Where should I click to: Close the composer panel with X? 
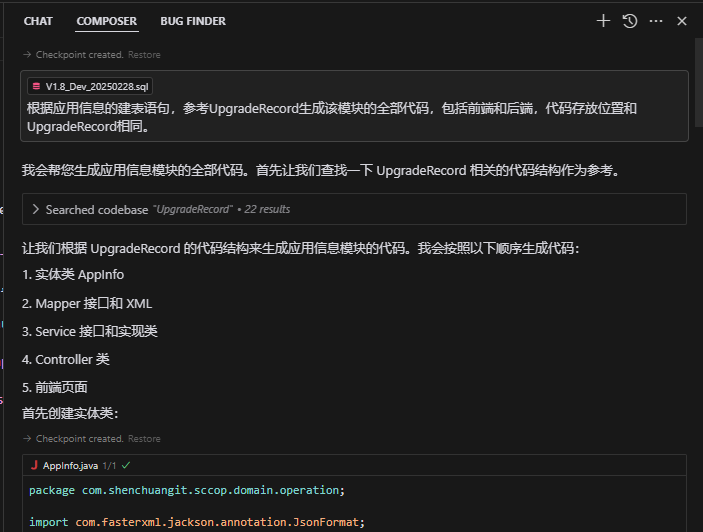[682, 21]
